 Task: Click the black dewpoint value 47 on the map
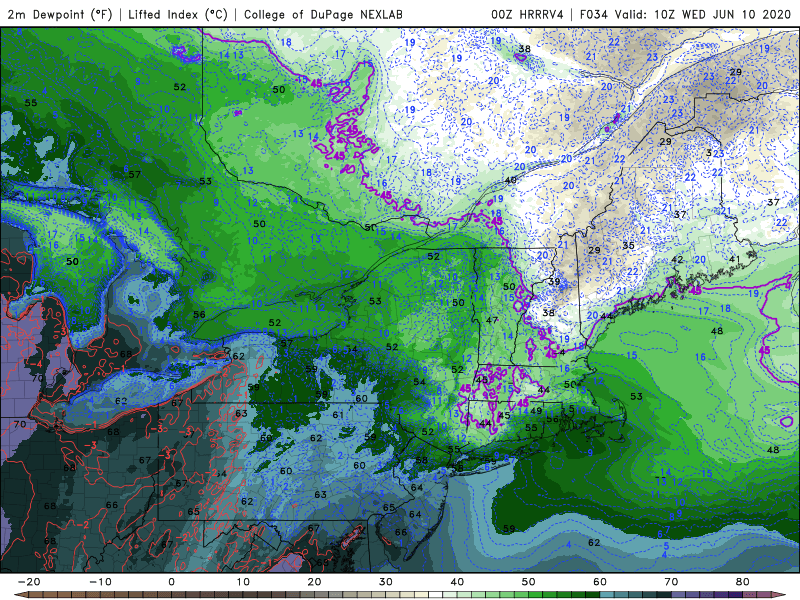tap(491, 320)
